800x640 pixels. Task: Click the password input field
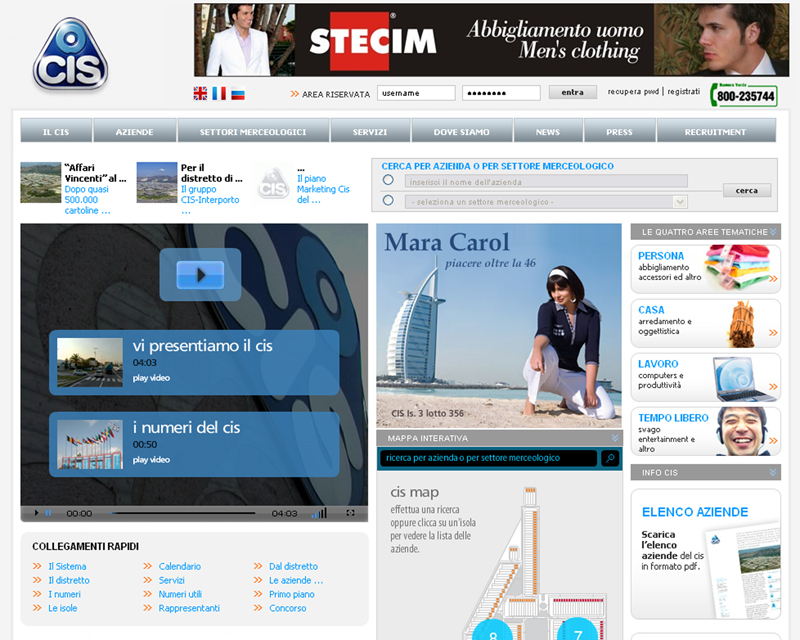(501, 93)
